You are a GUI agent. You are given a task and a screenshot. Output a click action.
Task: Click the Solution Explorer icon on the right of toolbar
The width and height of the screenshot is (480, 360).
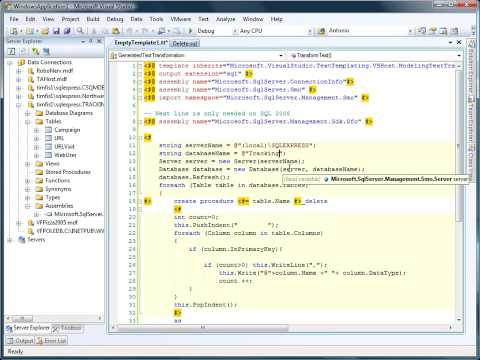[x=422, y=31]
